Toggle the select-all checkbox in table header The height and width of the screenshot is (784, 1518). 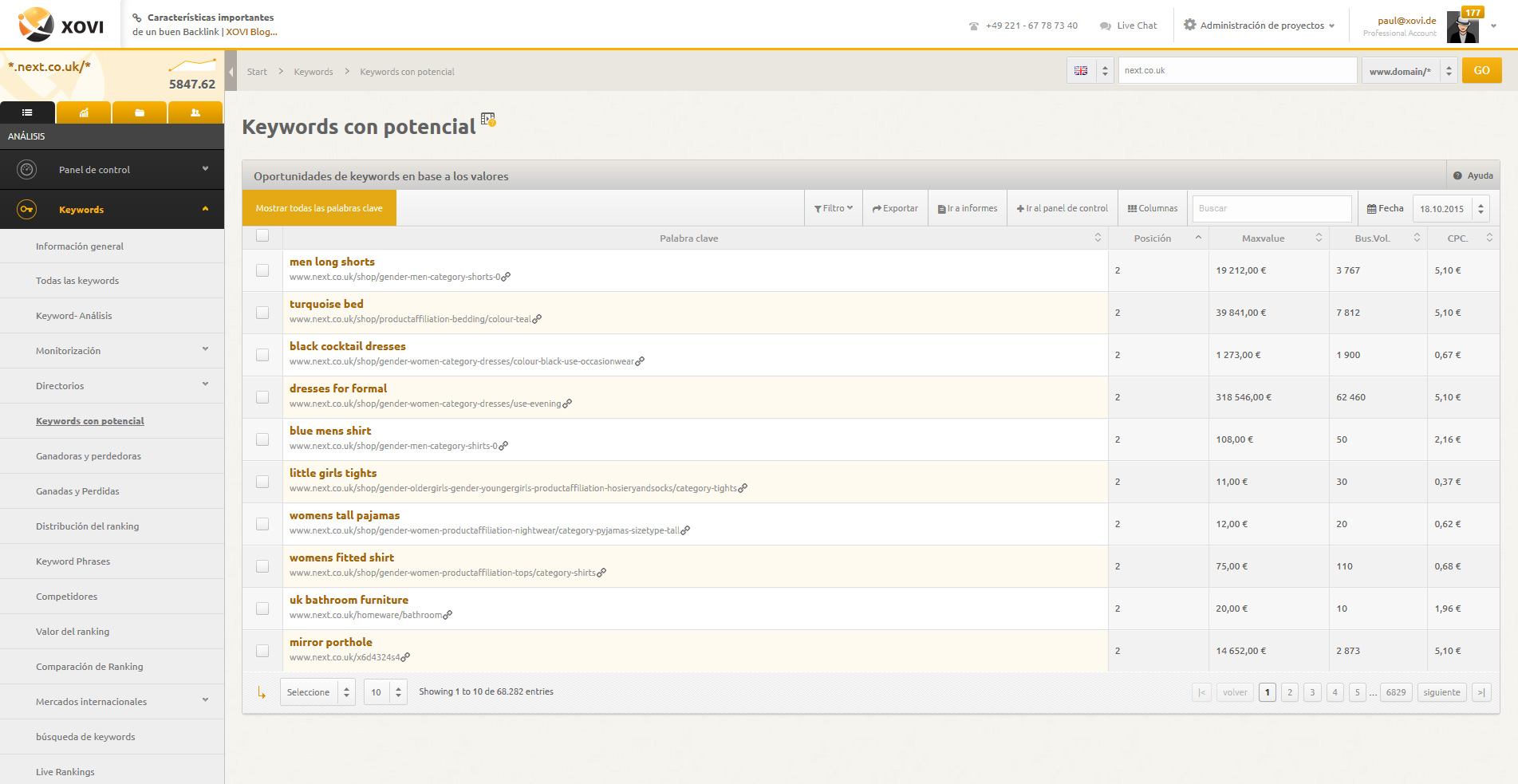(262, 235)
